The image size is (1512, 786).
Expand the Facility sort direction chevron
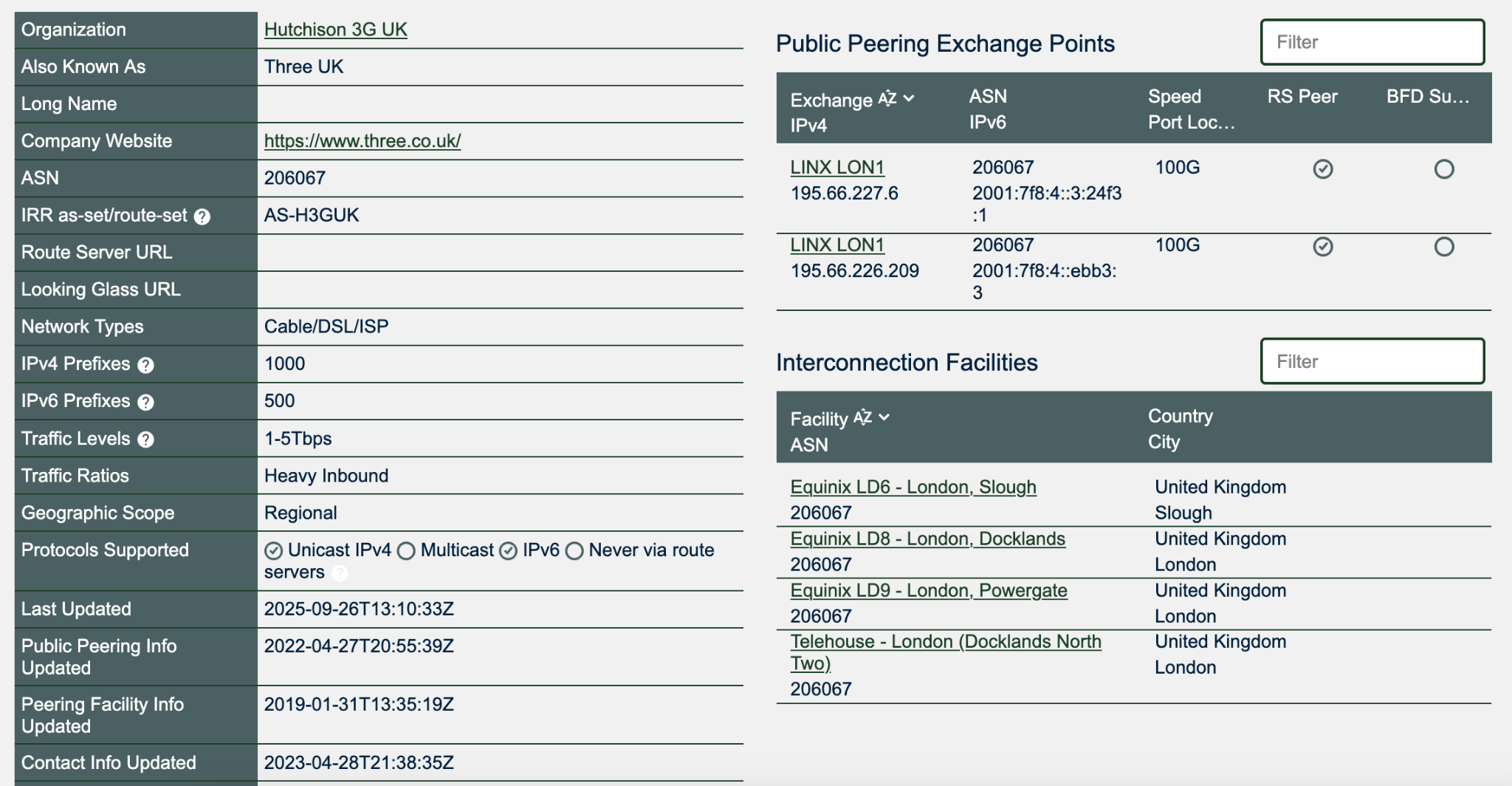884,418
